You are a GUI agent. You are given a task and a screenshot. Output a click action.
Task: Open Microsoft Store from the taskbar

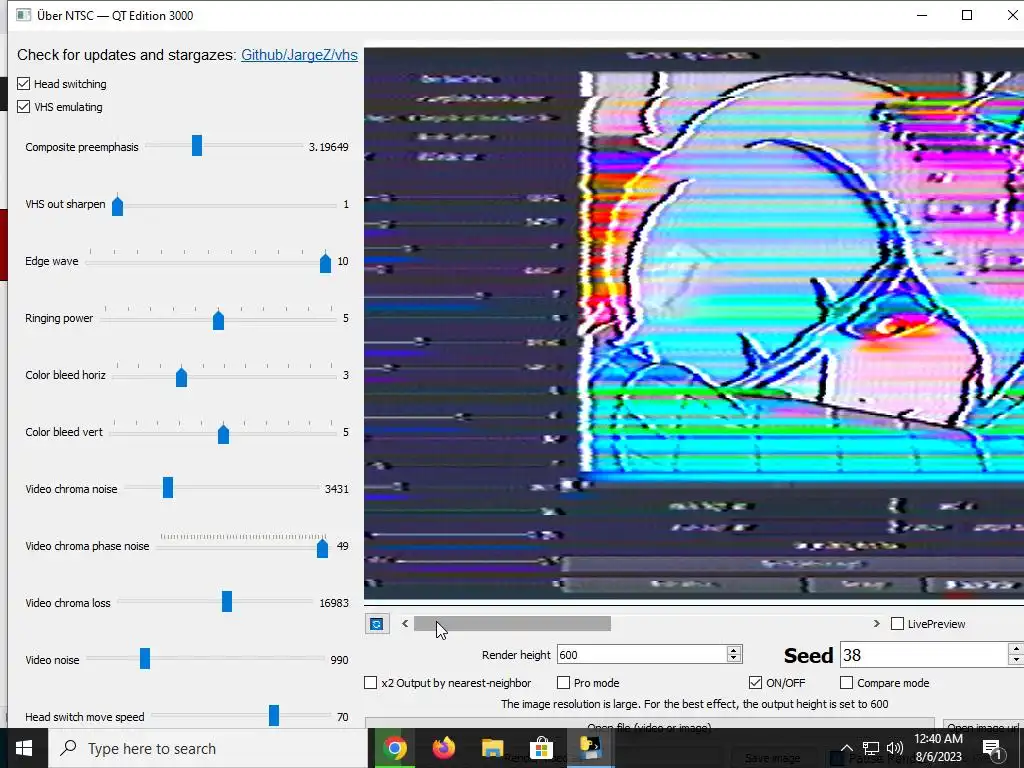click(541, 748)
